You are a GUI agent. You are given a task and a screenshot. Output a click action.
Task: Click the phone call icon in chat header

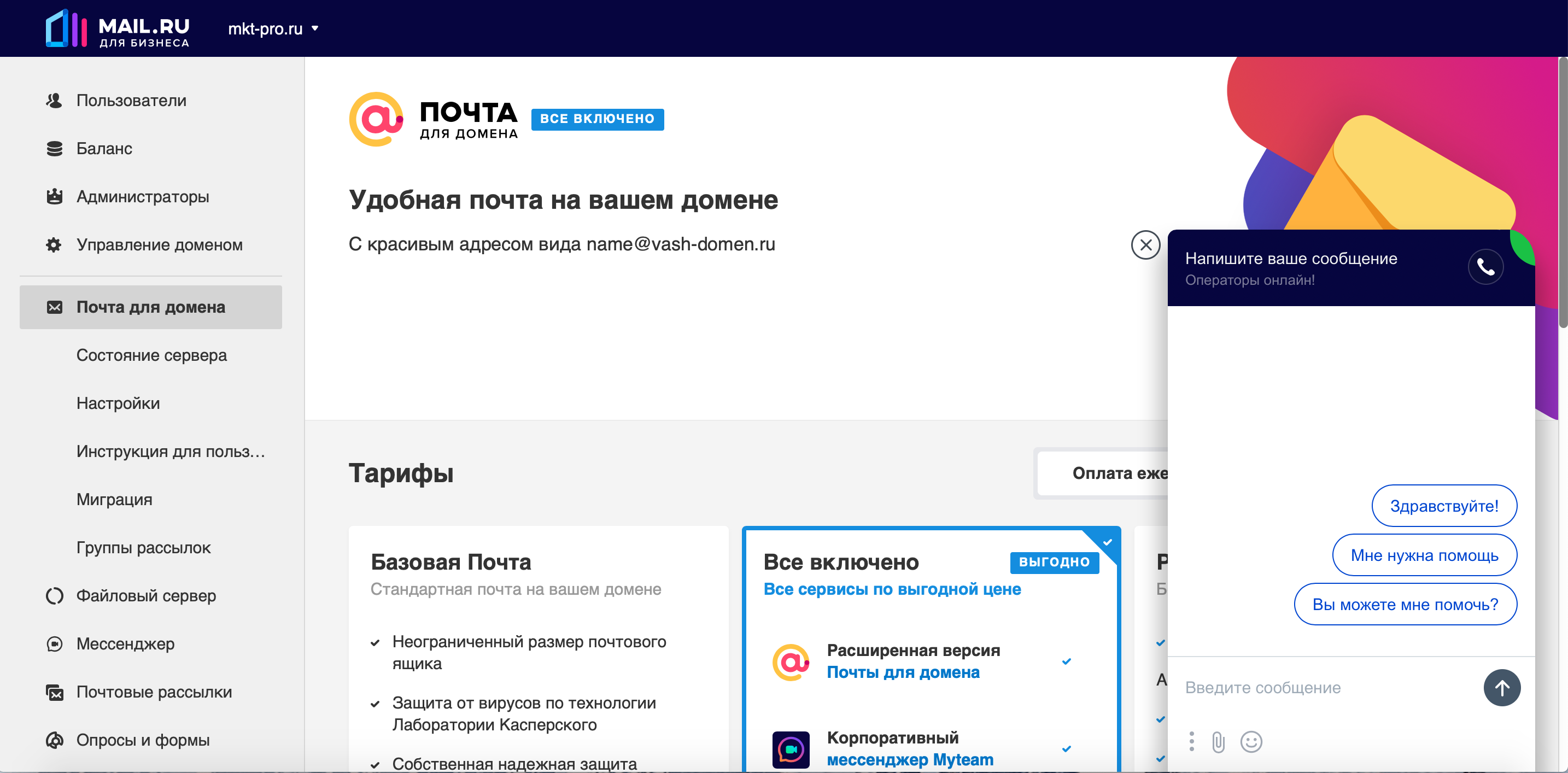1486,267
